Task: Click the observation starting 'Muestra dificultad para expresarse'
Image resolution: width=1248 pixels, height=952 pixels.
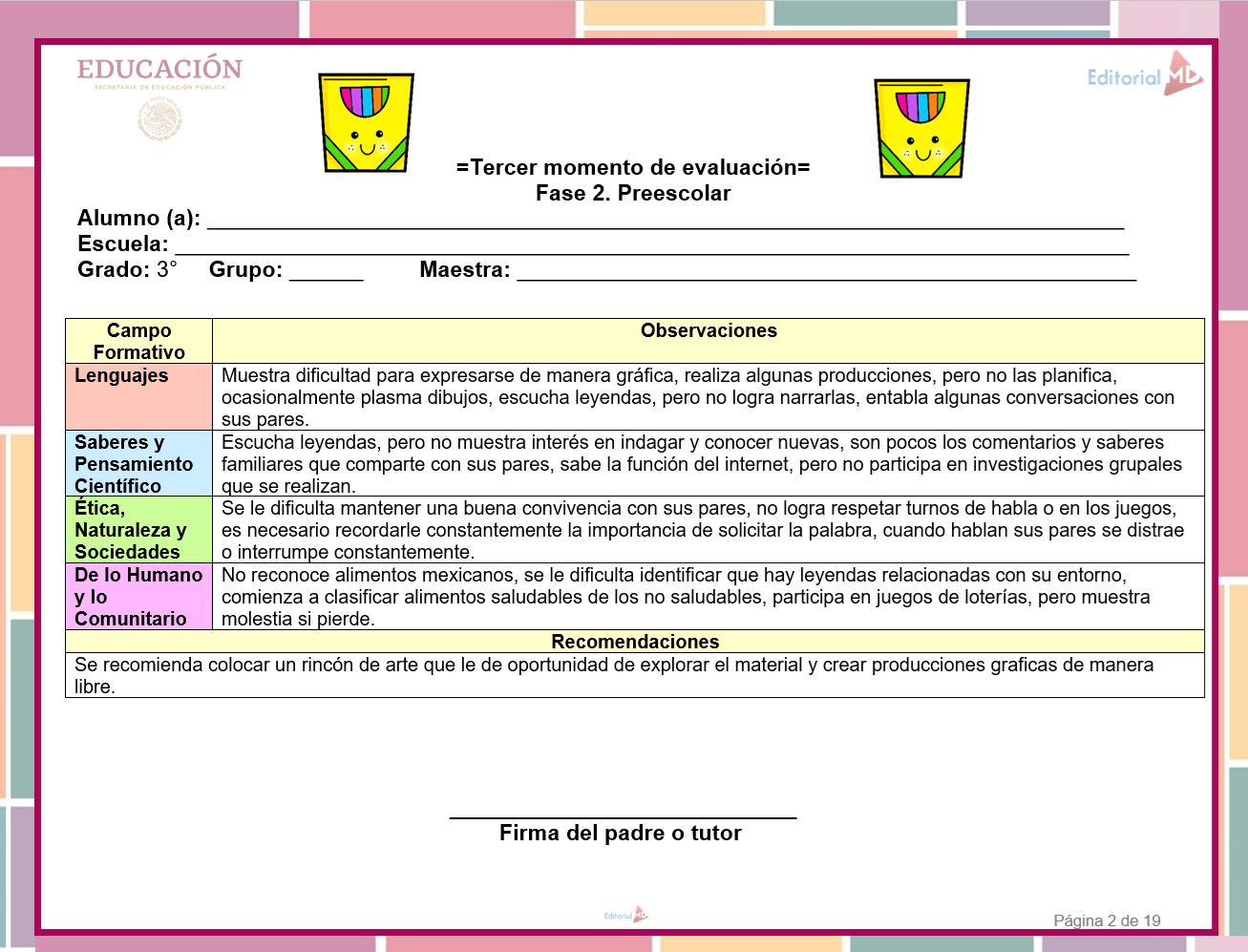Action: tap(709, 396)
